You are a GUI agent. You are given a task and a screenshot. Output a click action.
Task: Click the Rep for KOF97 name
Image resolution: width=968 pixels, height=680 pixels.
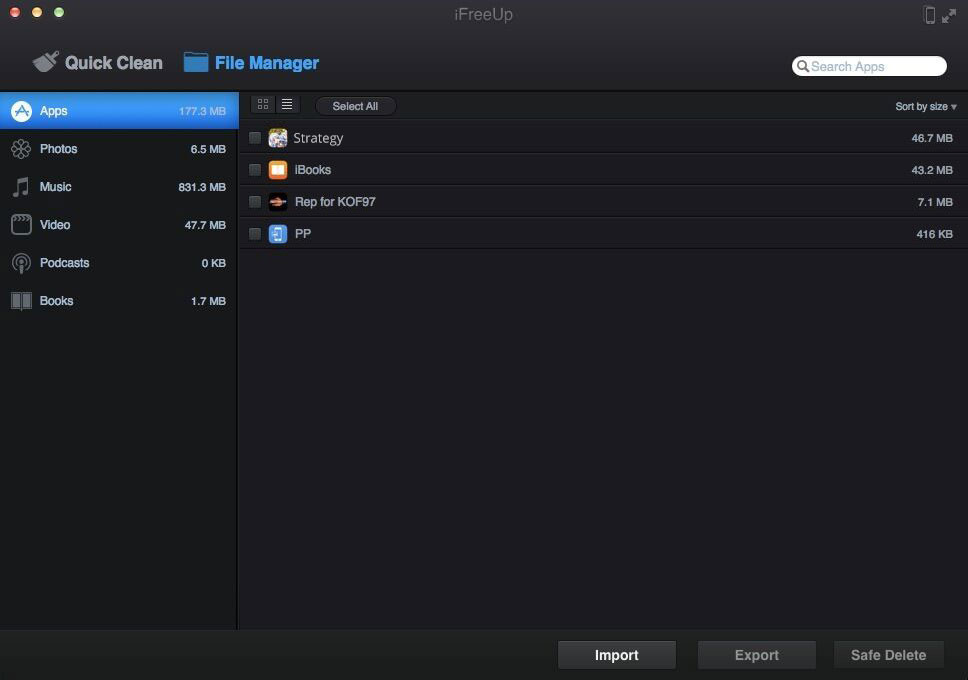click(x=335, y=202)
